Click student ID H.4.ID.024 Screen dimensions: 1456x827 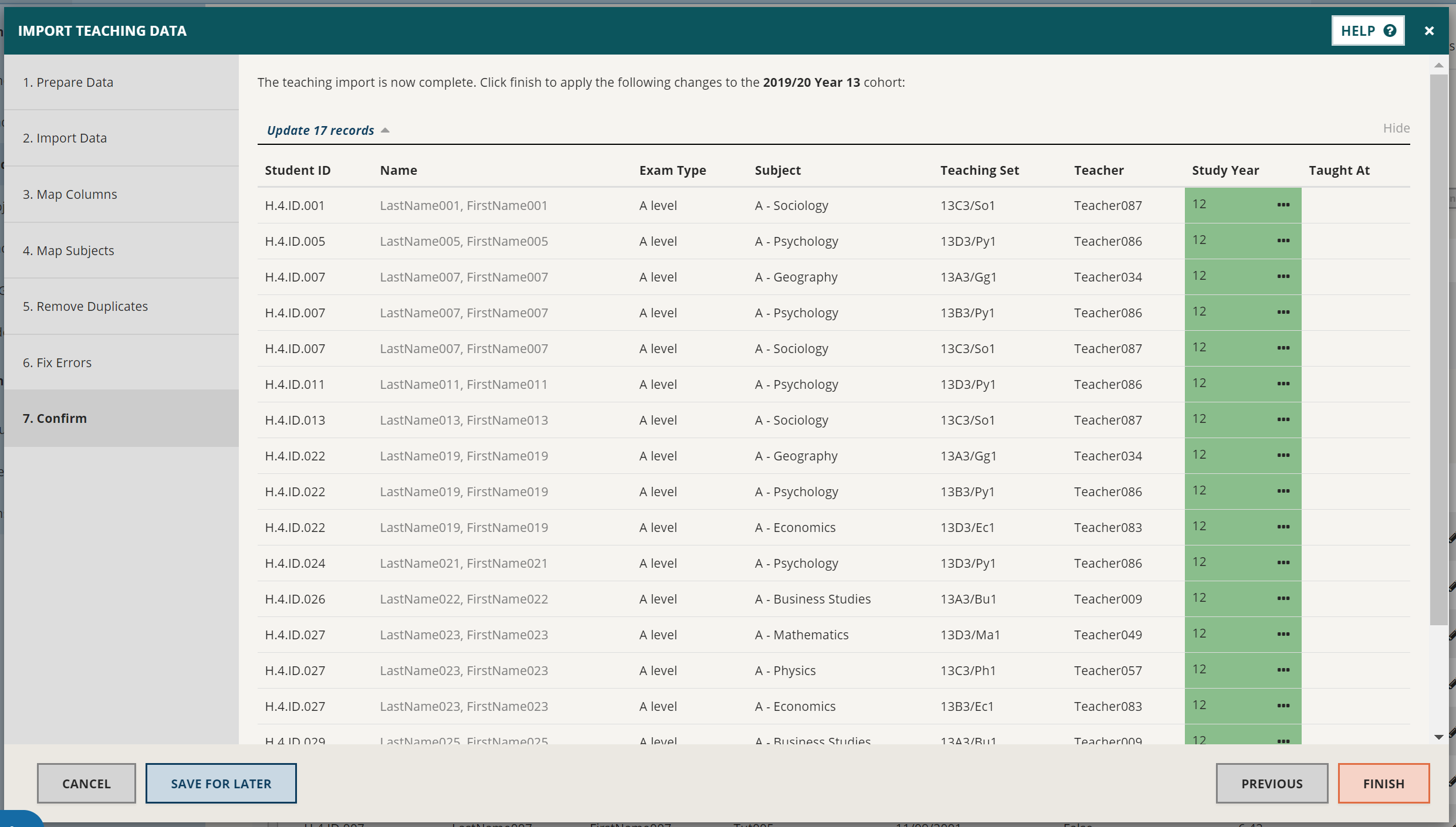[295, 563]
